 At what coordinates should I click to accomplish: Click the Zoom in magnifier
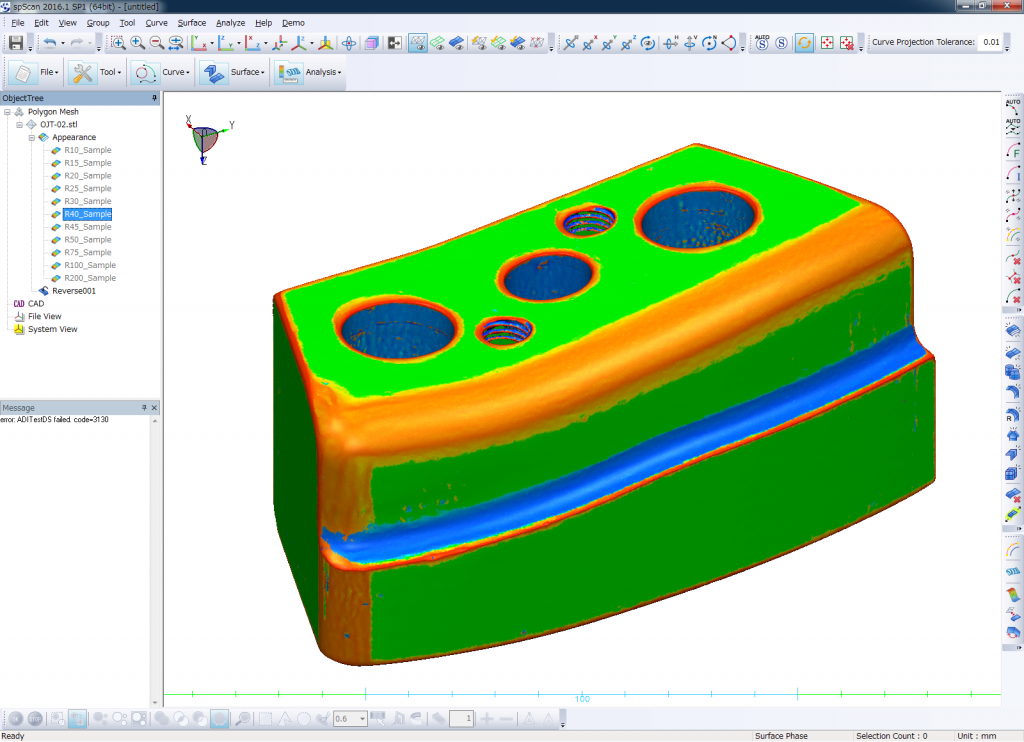[x=138, y=43]
